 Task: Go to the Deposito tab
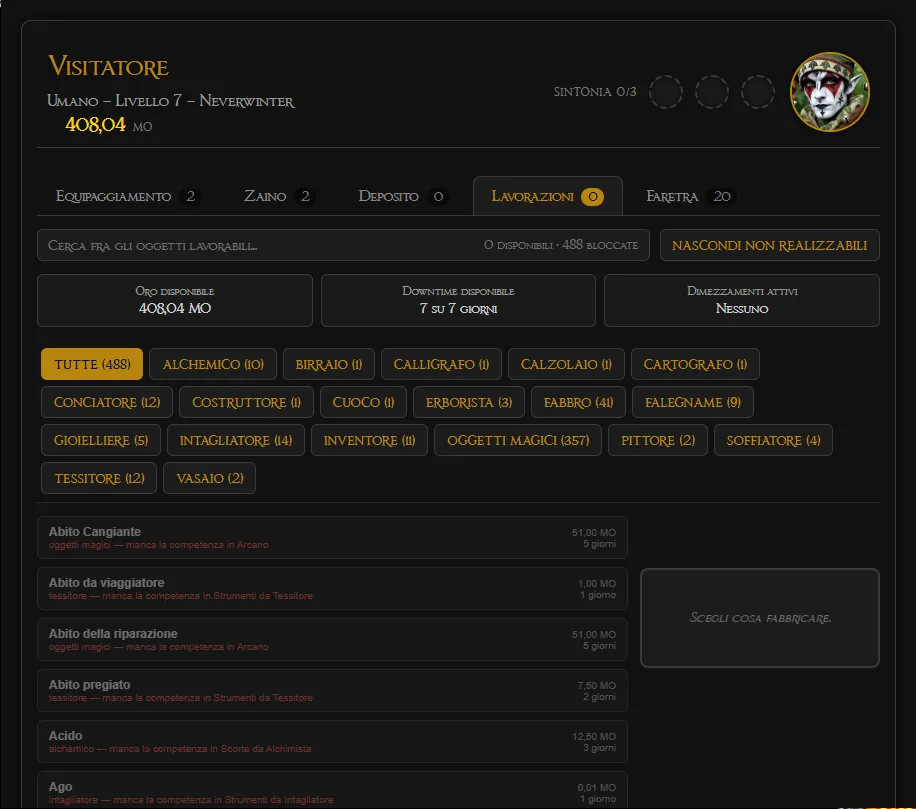click(x=403, y=196)
